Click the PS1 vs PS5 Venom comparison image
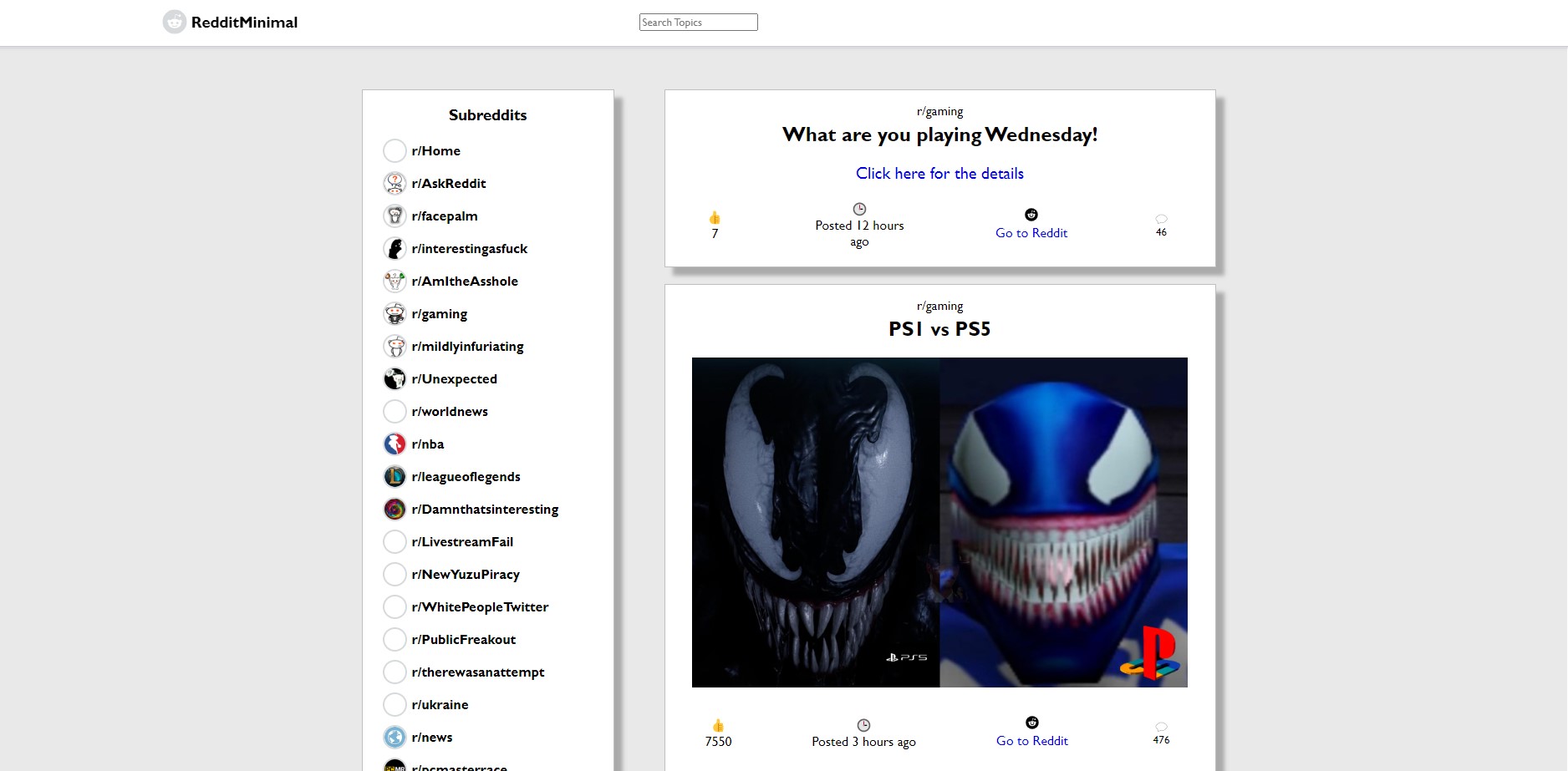 click(939, 522)
